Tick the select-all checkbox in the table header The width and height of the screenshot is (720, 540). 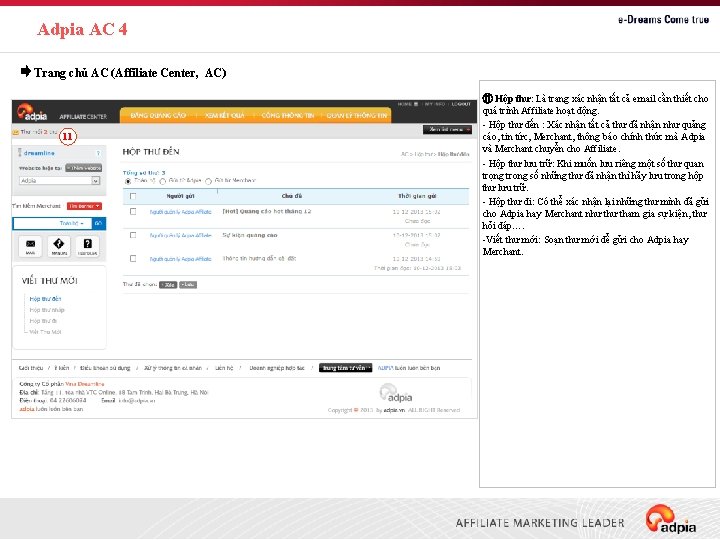[133, 196]
